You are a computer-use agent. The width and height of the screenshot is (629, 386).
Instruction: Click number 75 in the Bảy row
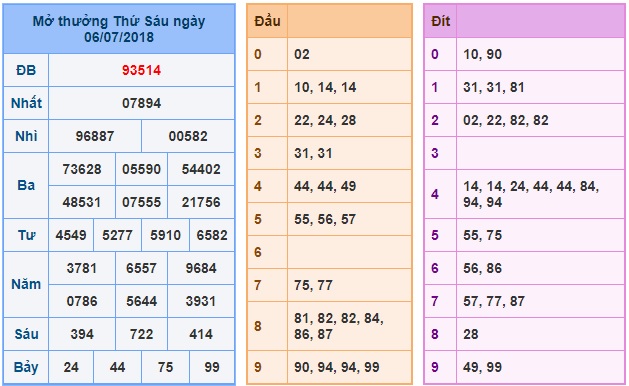tap(165, 367)
